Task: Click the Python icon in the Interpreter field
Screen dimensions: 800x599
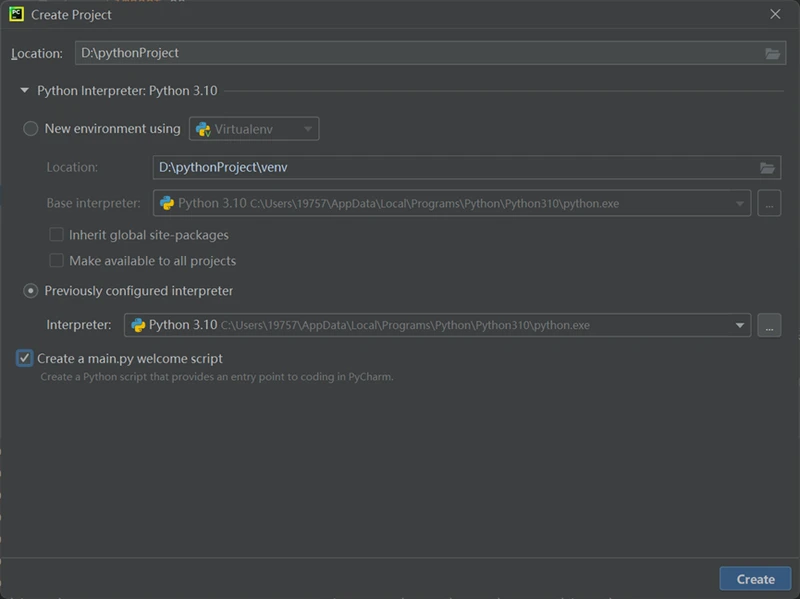Action: point(138,325)
